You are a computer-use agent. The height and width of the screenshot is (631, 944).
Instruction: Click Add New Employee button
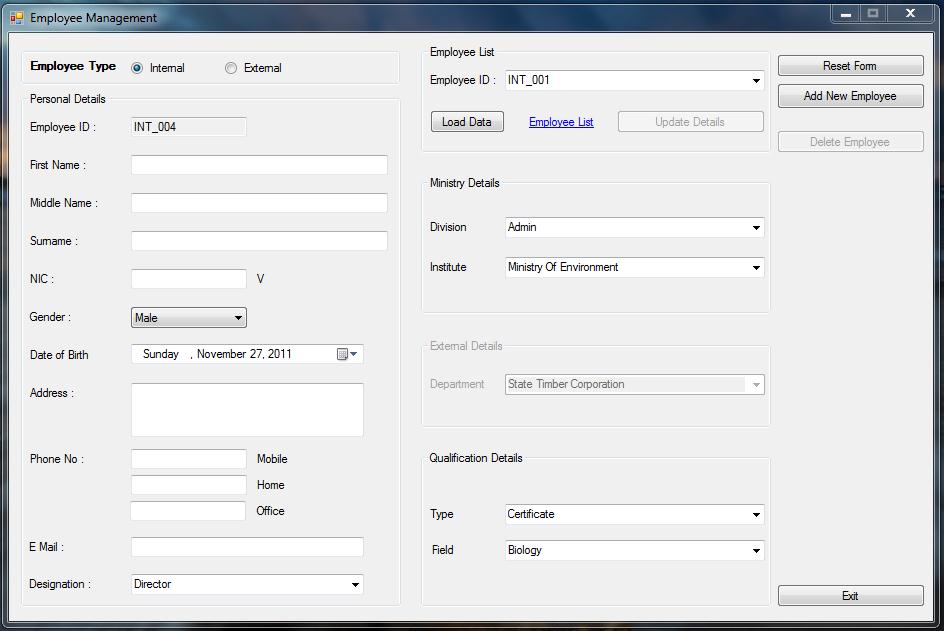pyautogui.click(x=850, y=96)
